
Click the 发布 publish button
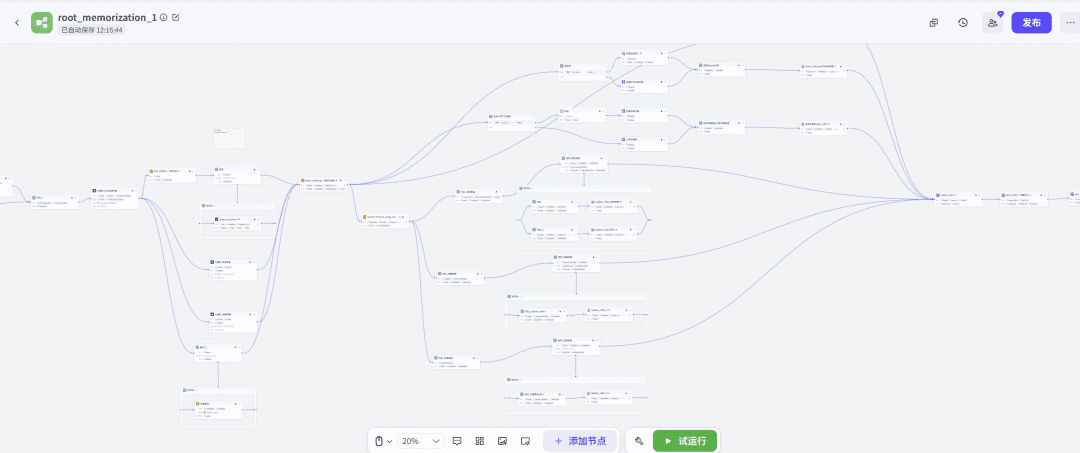point(1031,22)
